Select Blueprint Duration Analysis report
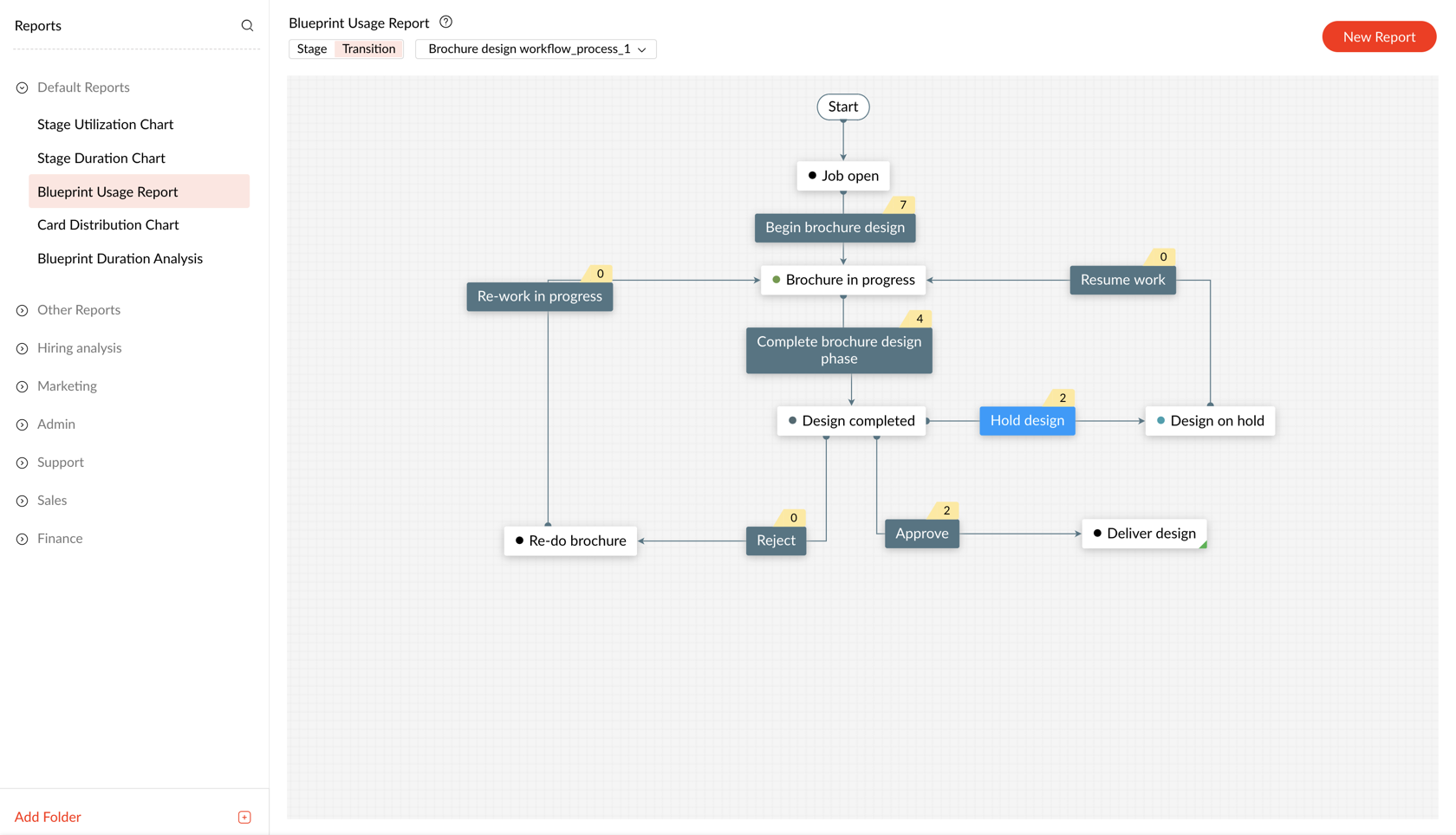Screen dimensions: 1456x835 click(x=120, y=259)
